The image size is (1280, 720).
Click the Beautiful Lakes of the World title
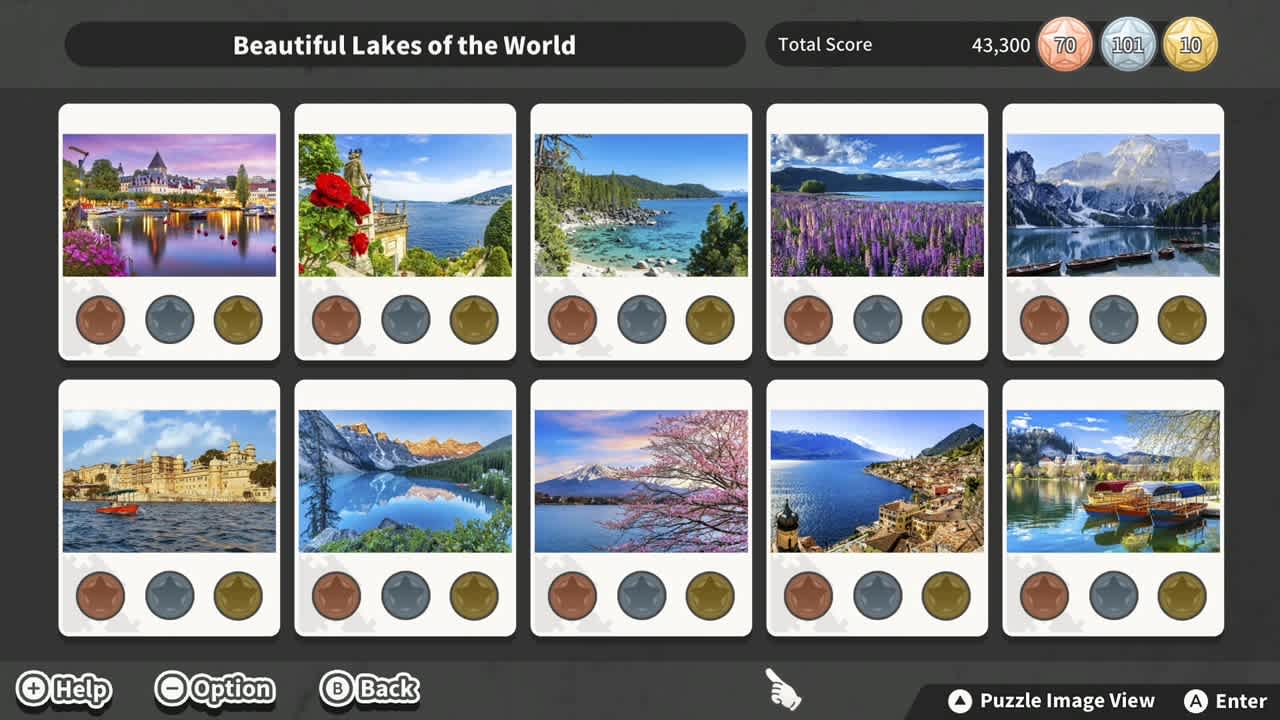coord(404,45)
